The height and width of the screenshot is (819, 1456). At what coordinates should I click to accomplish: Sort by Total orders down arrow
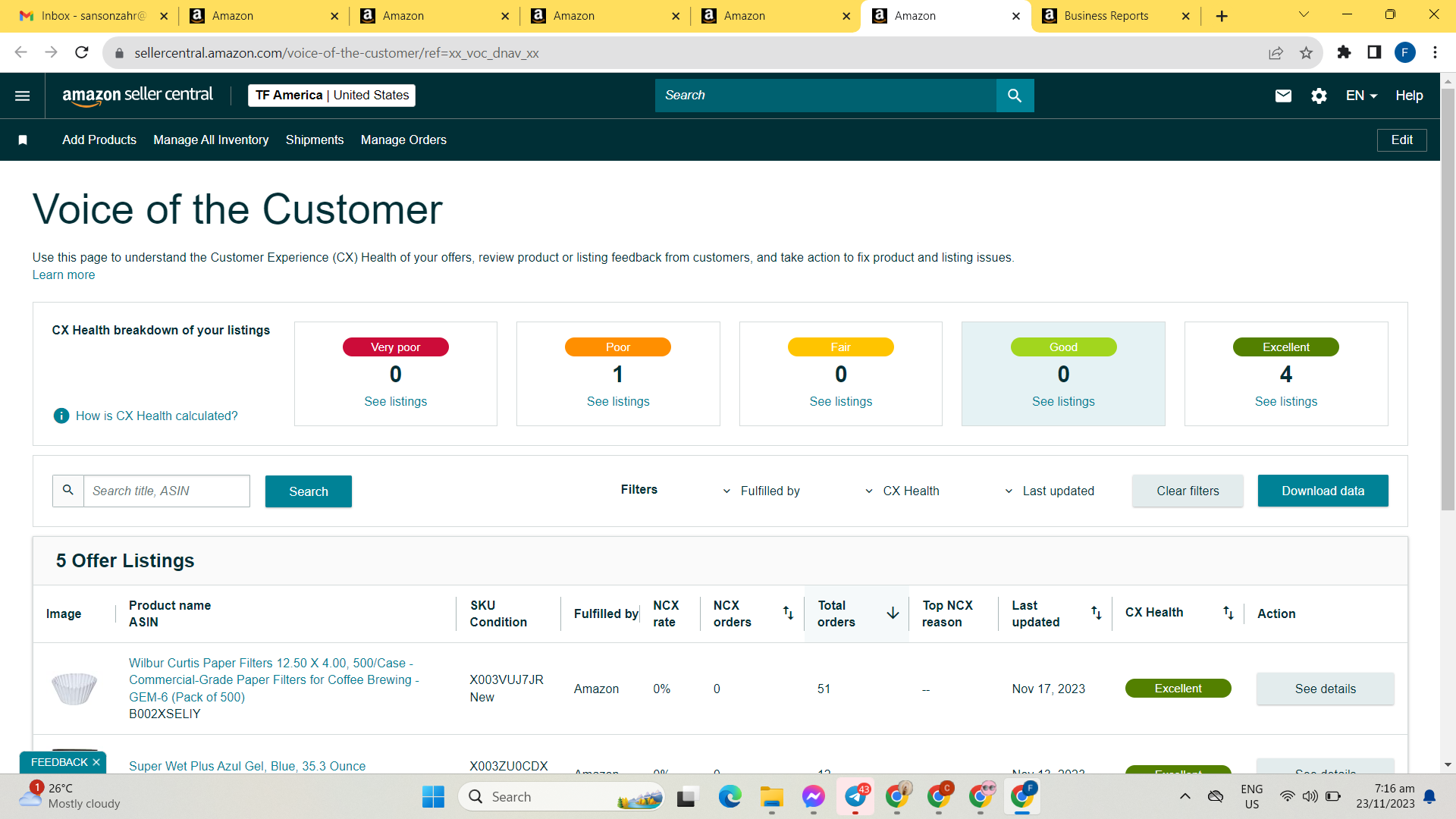tap(893, 613)
